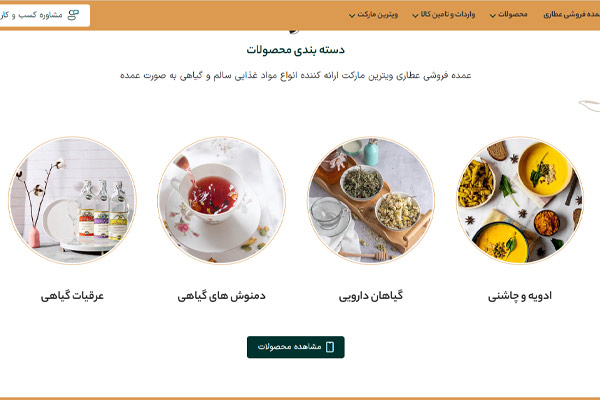
Task: Click the دسته بندی محصولات heading
Action: point(295,50)
